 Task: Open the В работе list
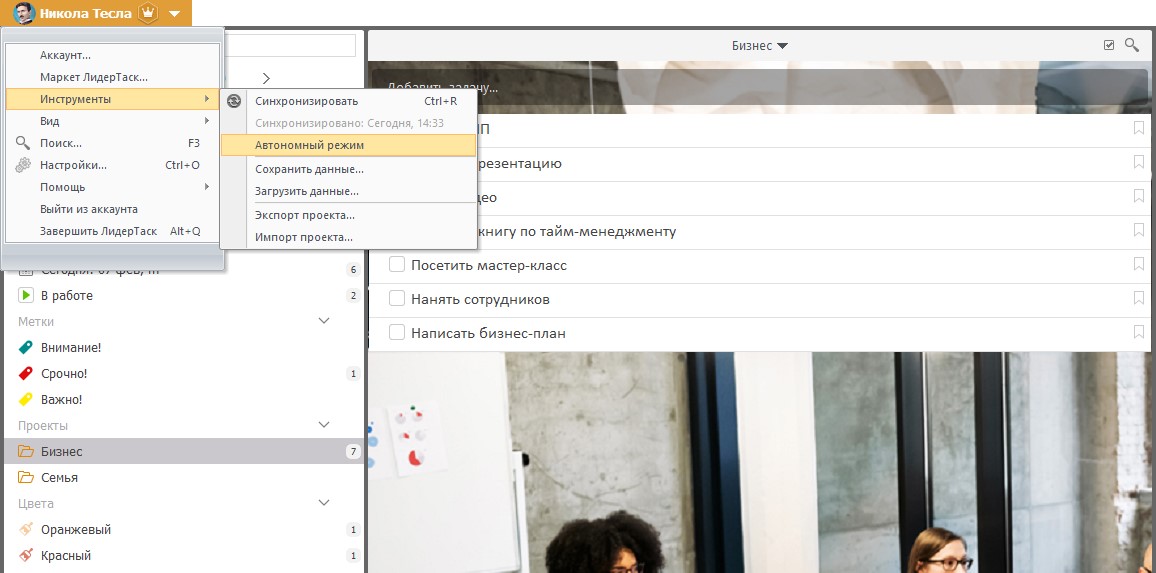[183, 296]
